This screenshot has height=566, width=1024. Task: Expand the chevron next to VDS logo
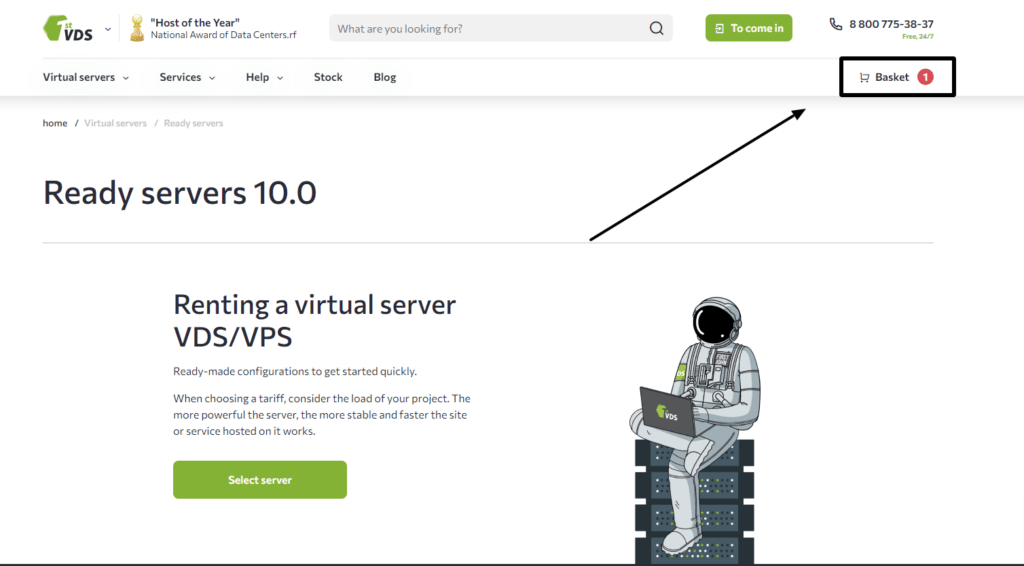(108, 29)
